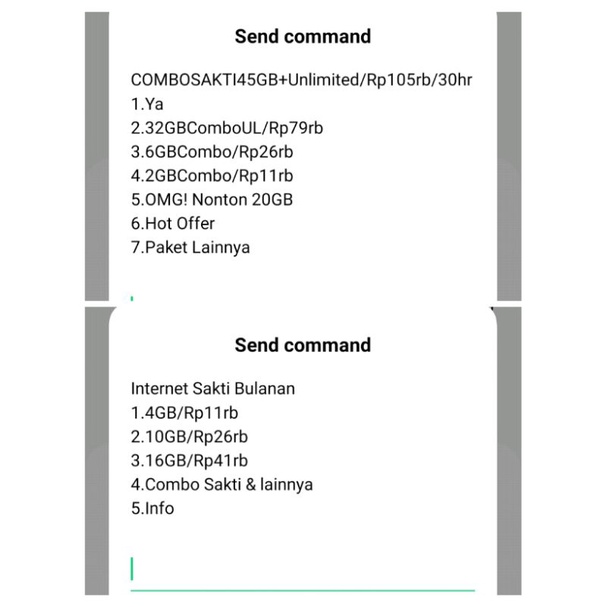Image resolution: width=607 pixels, height=607 pixels.
Task: Focus the bottom dialog's green-underlined input field
Action: click(x=300, y=570)
